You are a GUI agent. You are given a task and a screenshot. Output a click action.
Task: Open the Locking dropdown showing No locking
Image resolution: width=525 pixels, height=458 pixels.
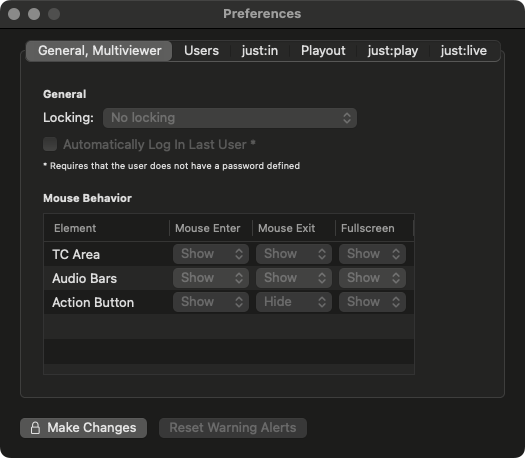click(x=230, y=118)
